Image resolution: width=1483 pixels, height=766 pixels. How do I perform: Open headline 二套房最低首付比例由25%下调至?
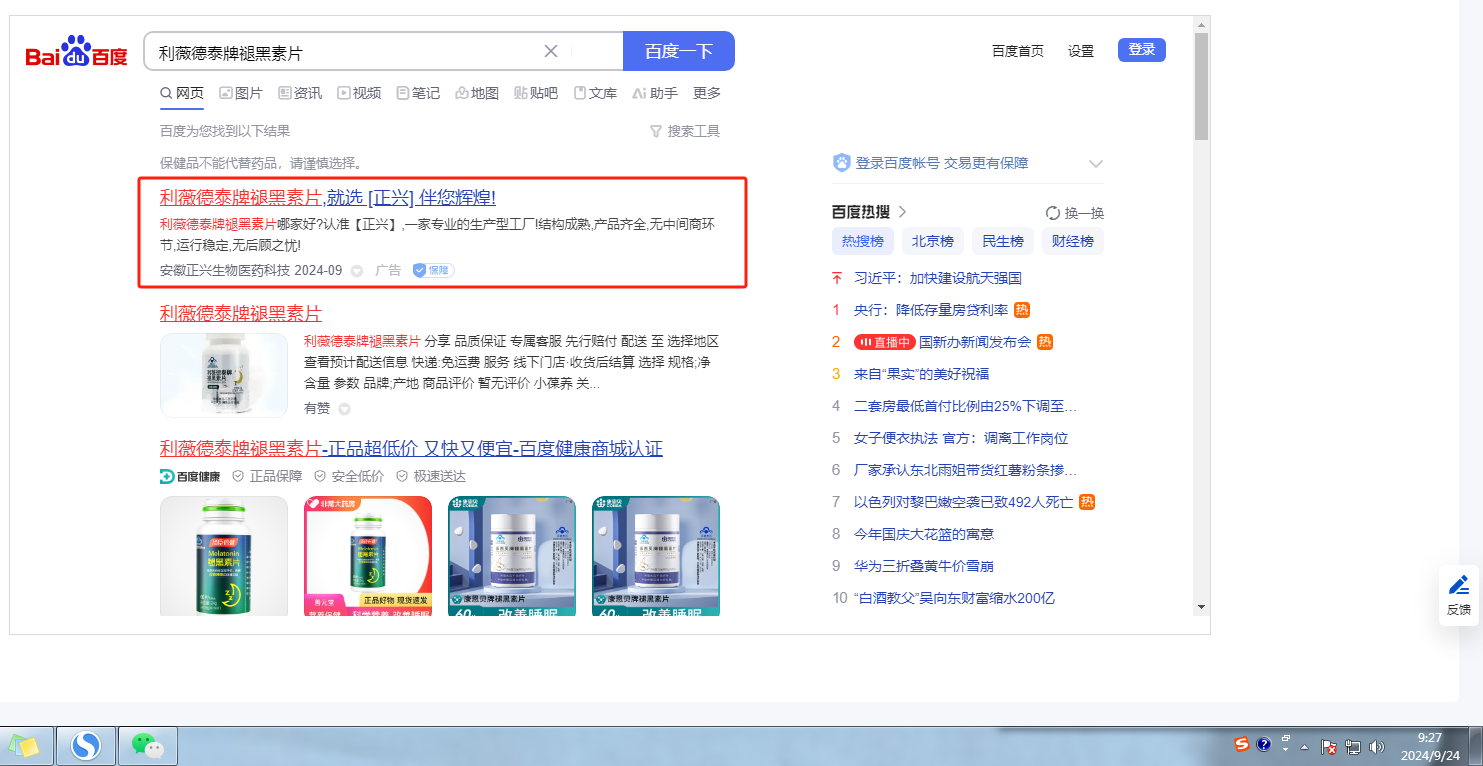(x=965, y=406)
